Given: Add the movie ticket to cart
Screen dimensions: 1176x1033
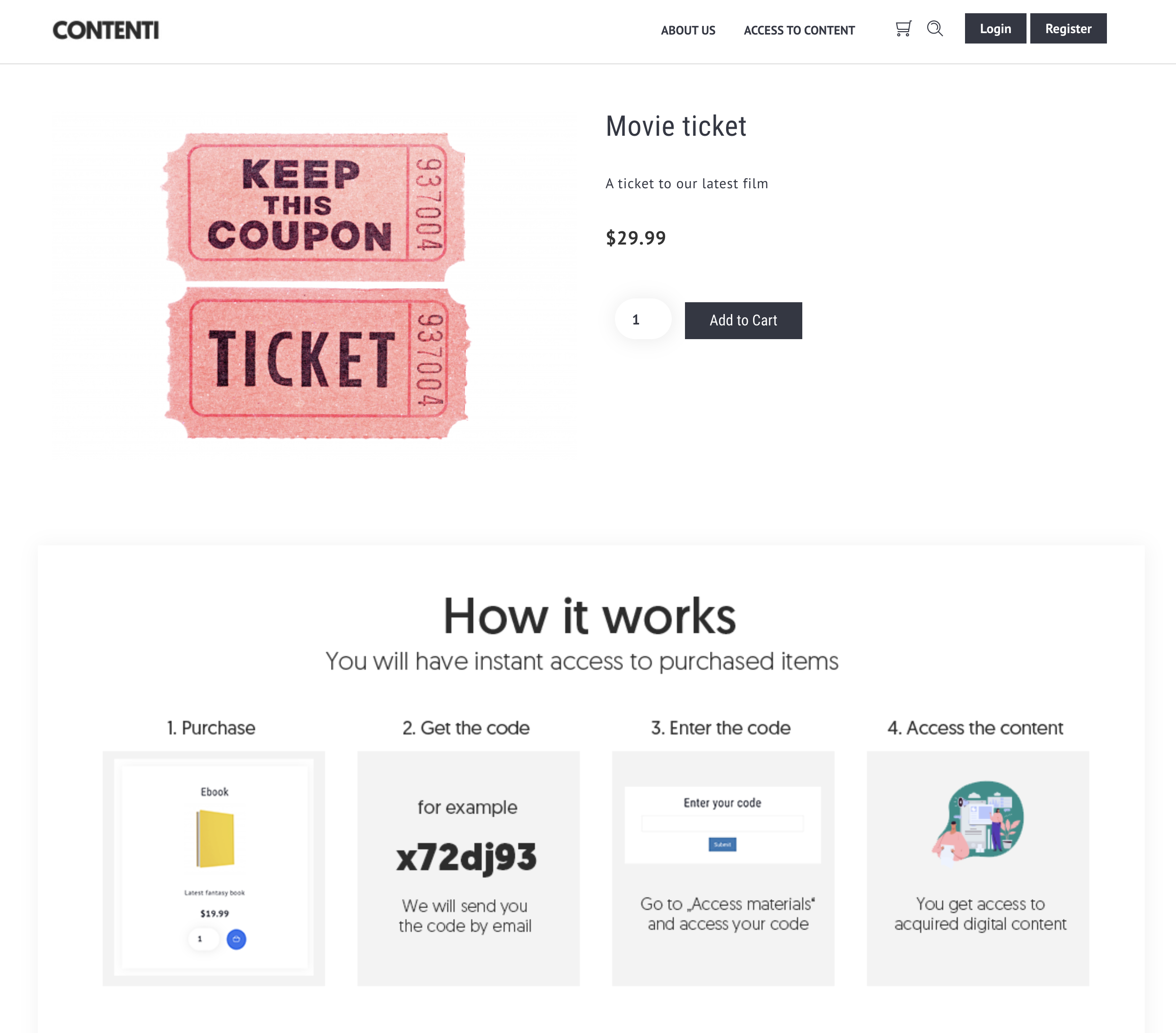Looking at the screenshot, I should click(x=743, y=320).
